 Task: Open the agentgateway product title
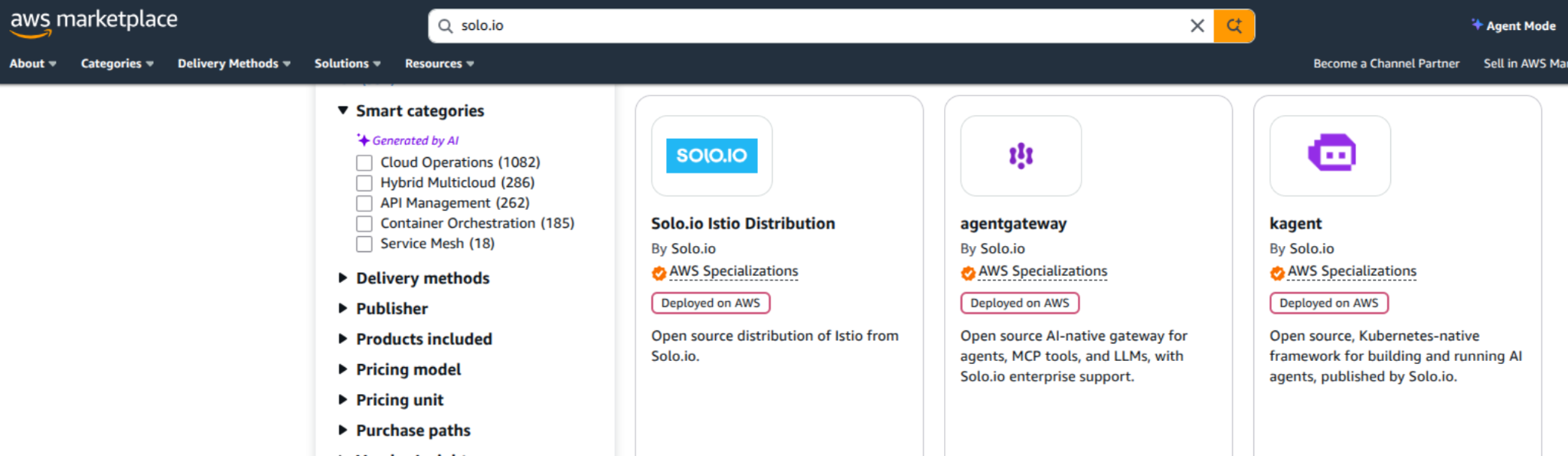point(1013,224)
